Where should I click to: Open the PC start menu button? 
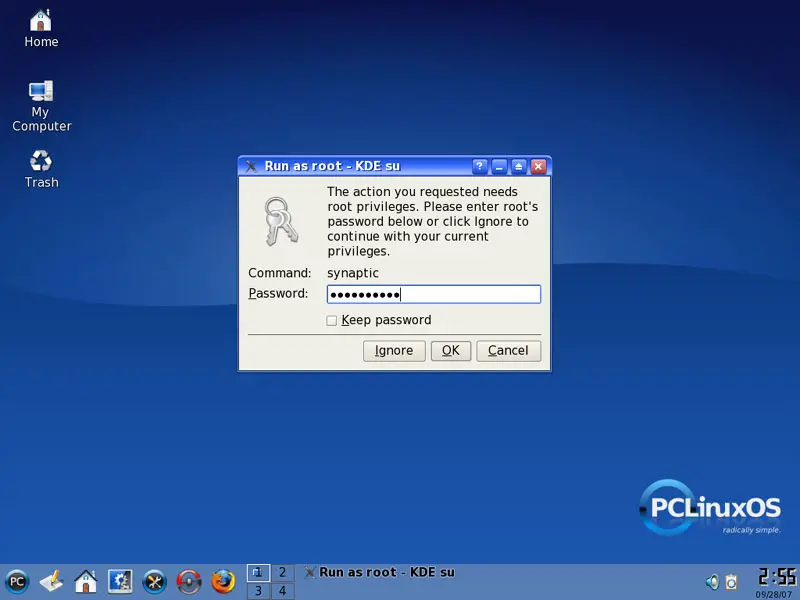(17, 582)
